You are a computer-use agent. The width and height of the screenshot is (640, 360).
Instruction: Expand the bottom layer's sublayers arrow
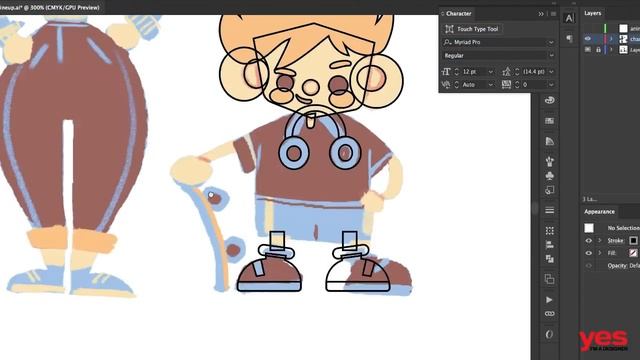click(611, 49)
